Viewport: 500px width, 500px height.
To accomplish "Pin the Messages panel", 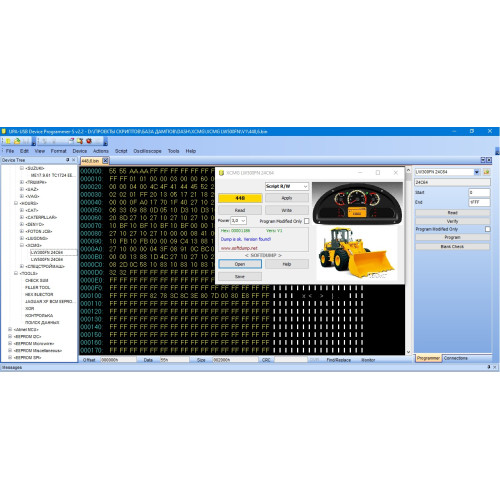I will coord(489,367).
